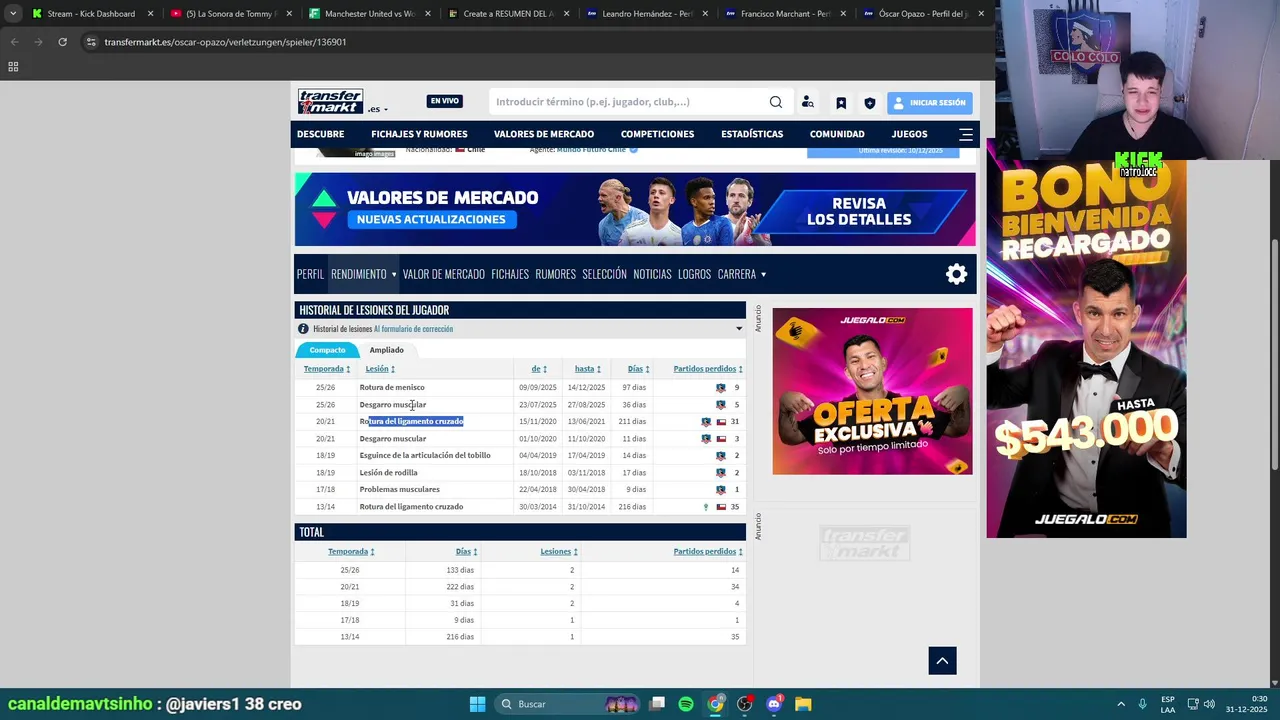This screenshot has height=720, width=1280.
Task: Switch to the Ampliado tab
Action: (387, 350)
